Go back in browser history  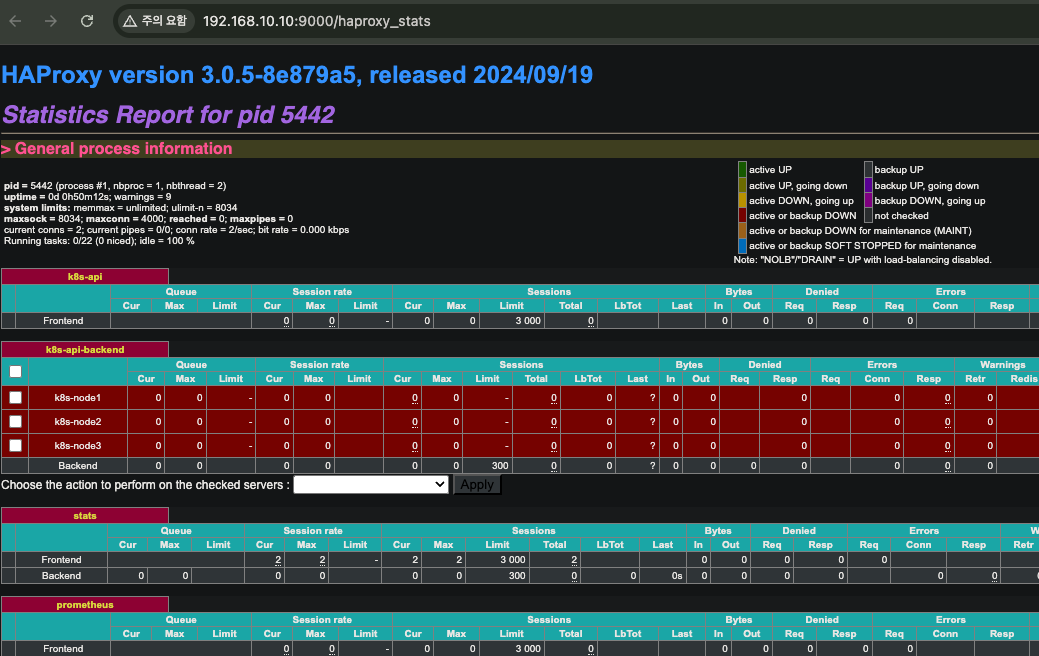tap(15, 21)
